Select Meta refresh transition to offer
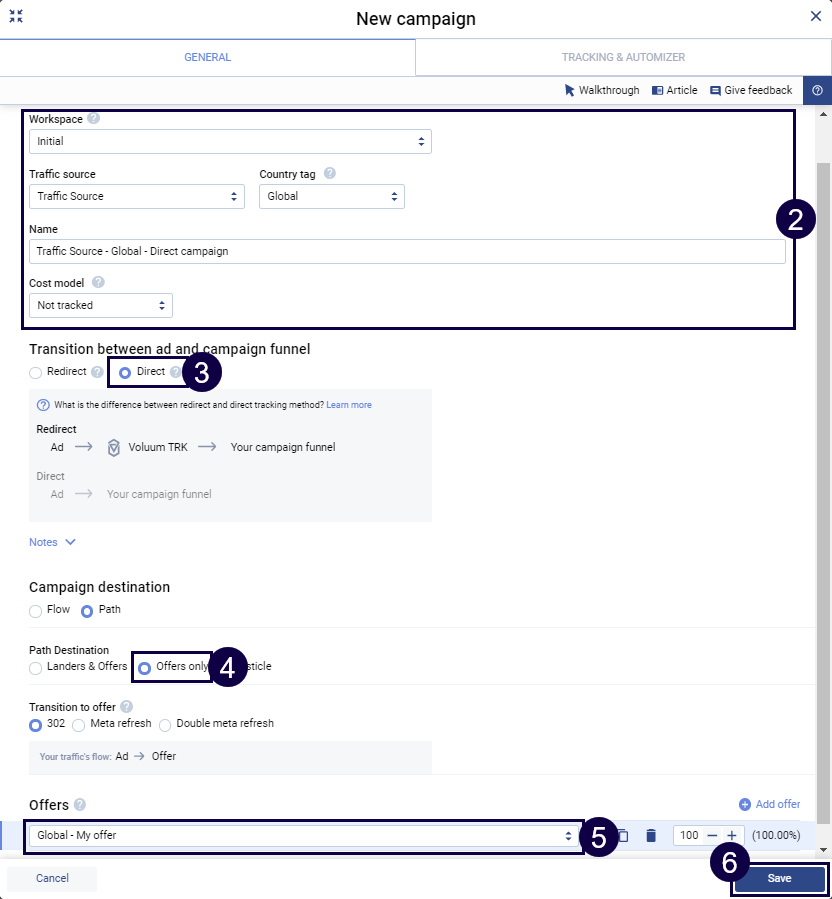The height and width of the screenshot is (899, 832). coord(79,724)
